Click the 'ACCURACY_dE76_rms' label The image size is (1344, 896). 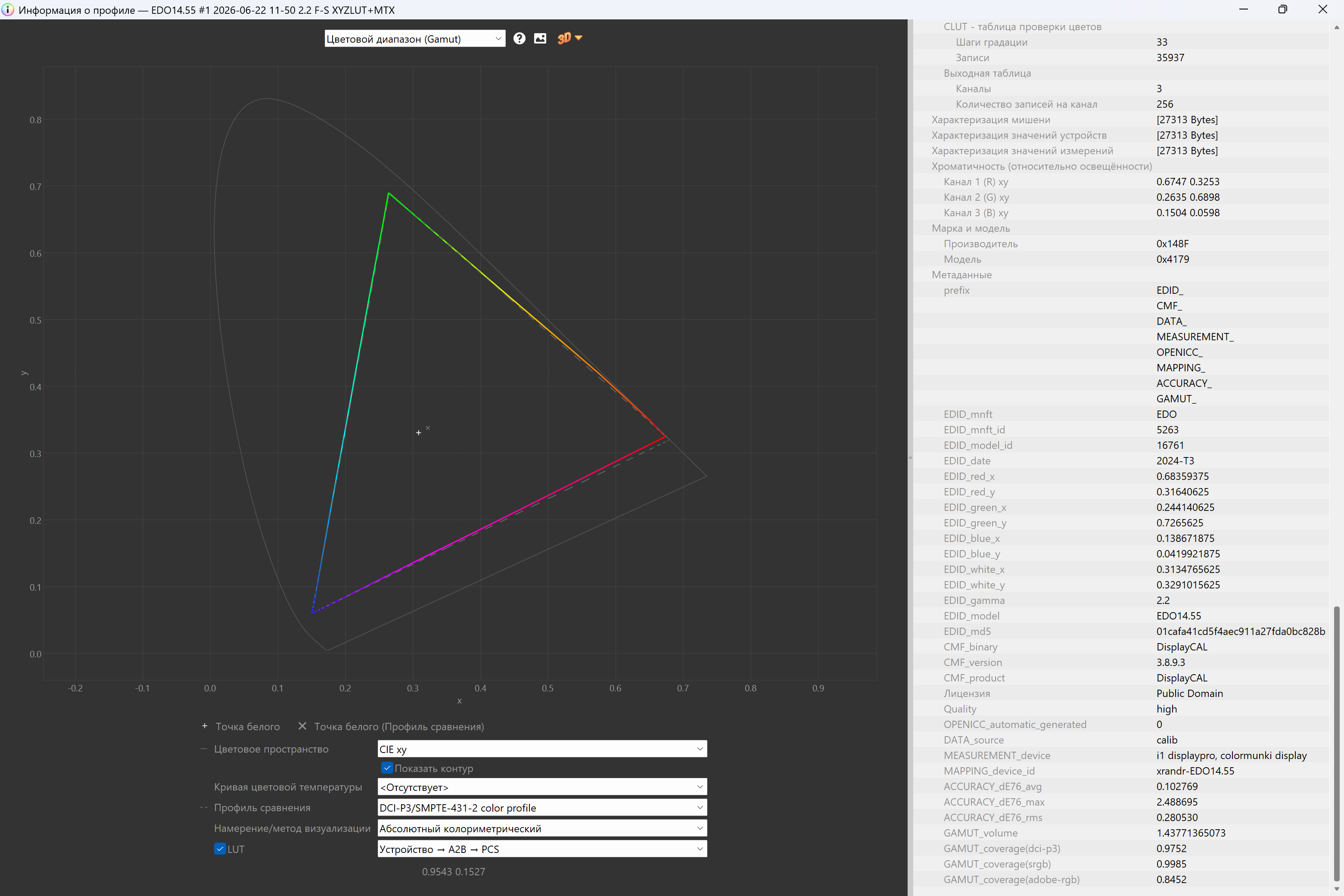coord(992,817)
